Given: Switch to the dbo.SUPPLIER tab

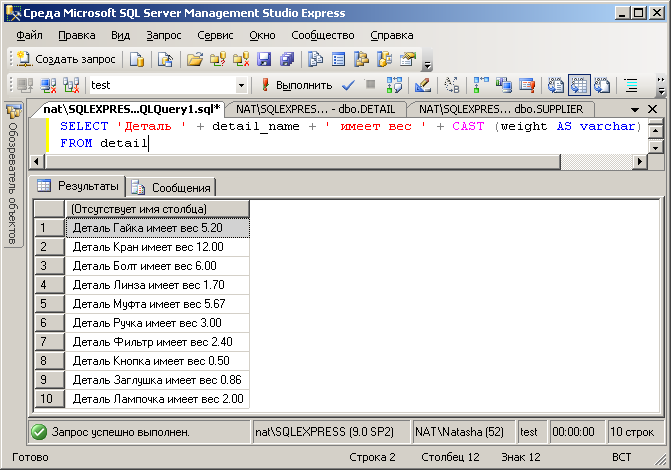Looking at the screenshot, I should pyautogui.click(x=501, y=109).
